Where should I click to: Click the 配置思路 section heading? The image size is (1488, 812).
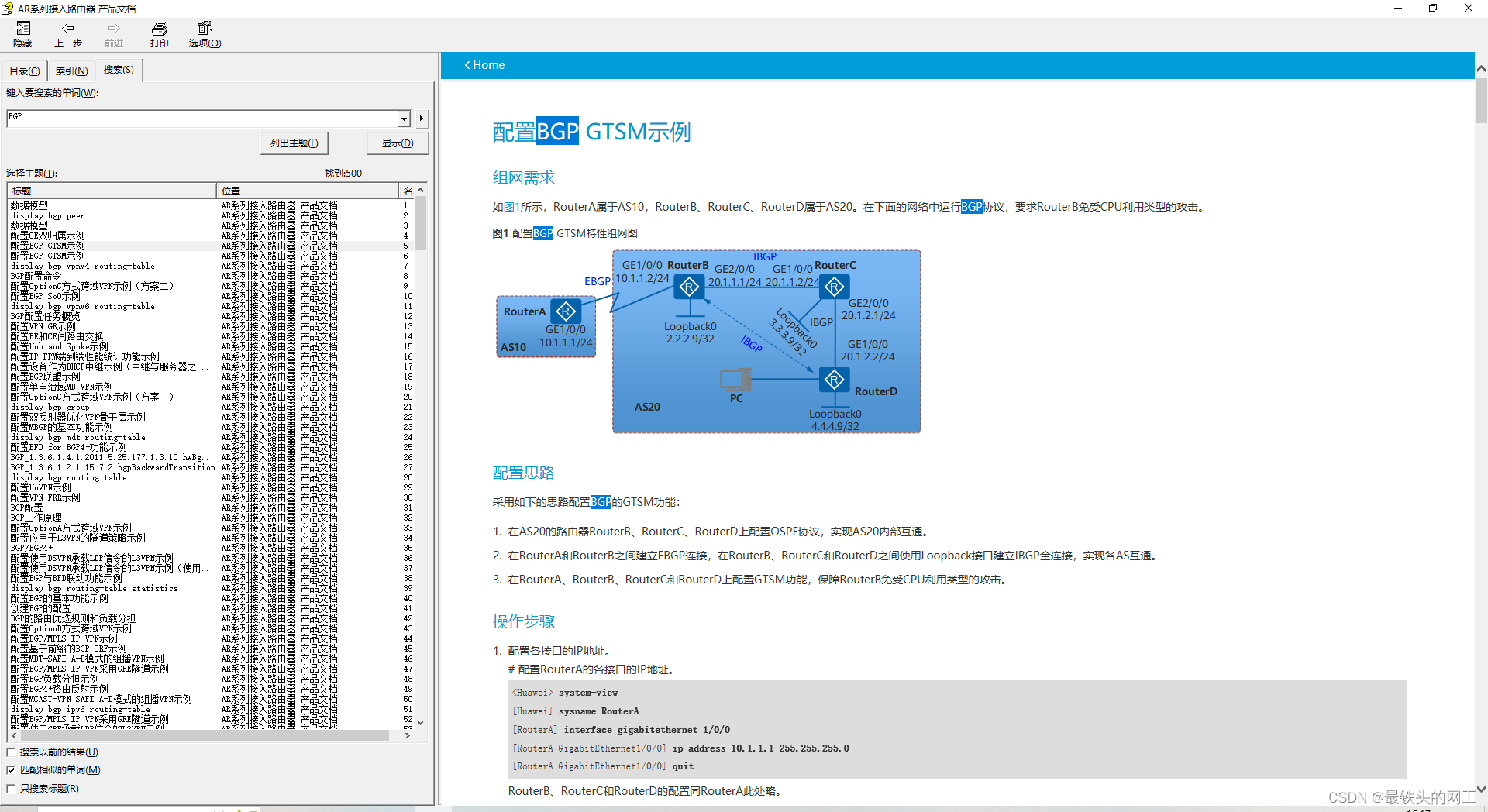pyautogui.click(x=524, y=473)
